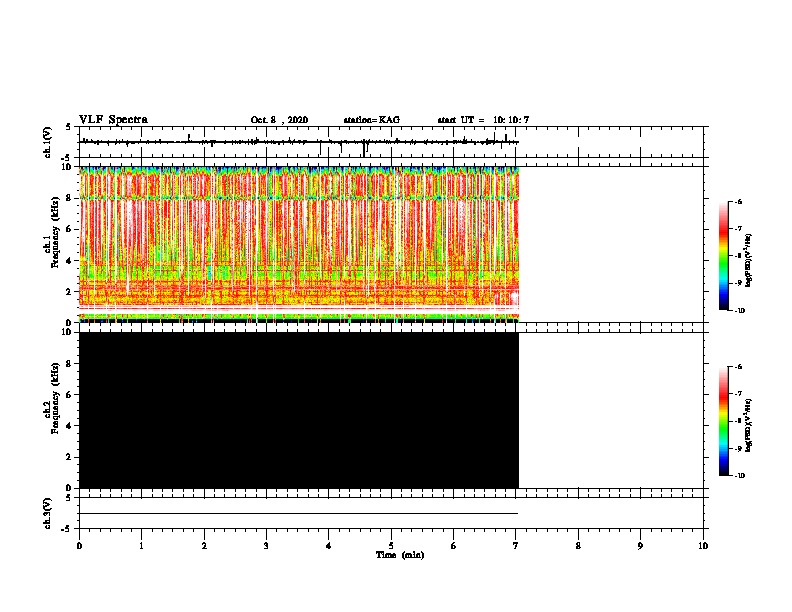Click the "-6" label on ch.1 color bar
Image resolution: width=792 pixels, height=612 pixels.
(x=738, y=201)
